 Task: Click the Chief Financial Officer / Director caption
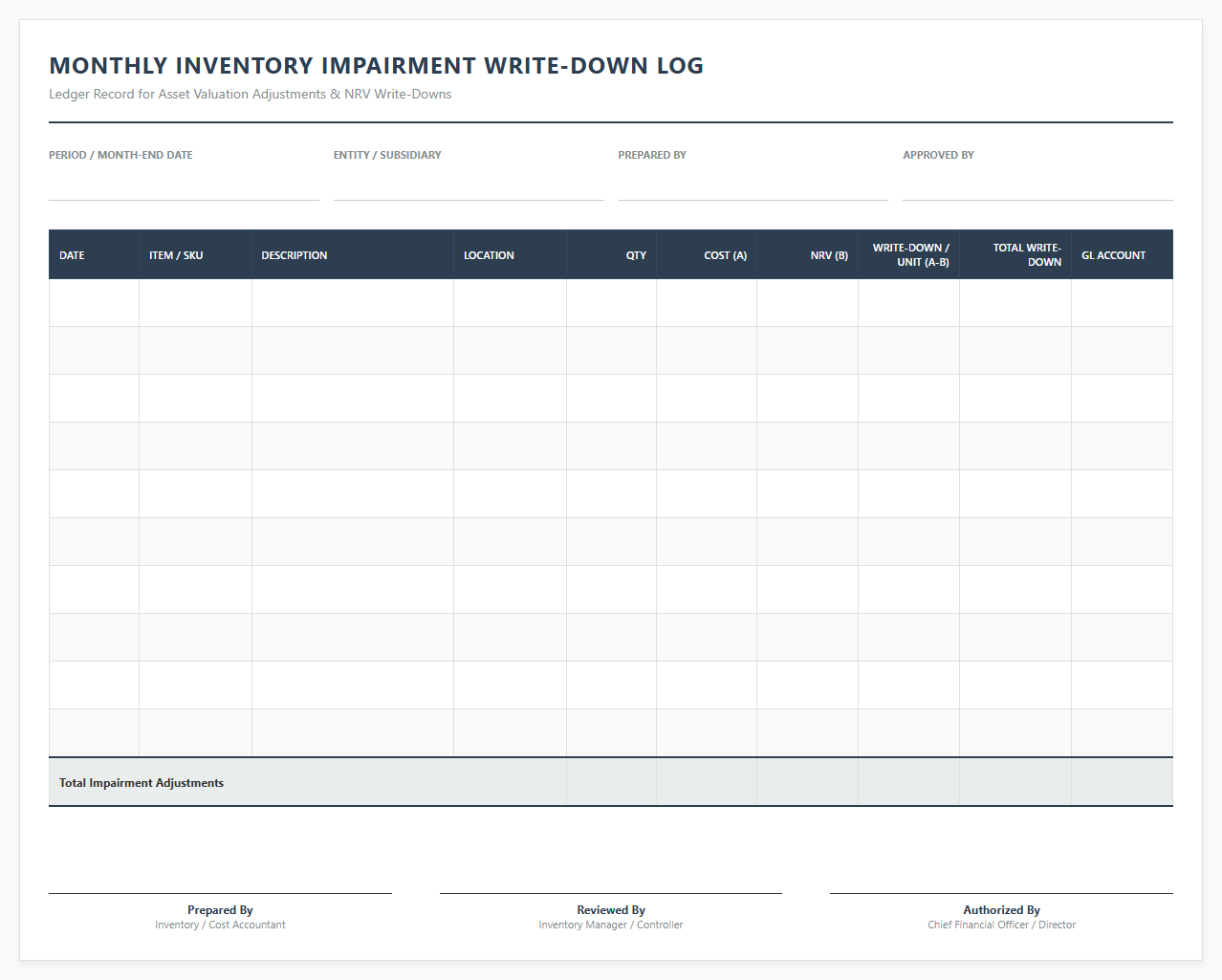[1001, 926]
